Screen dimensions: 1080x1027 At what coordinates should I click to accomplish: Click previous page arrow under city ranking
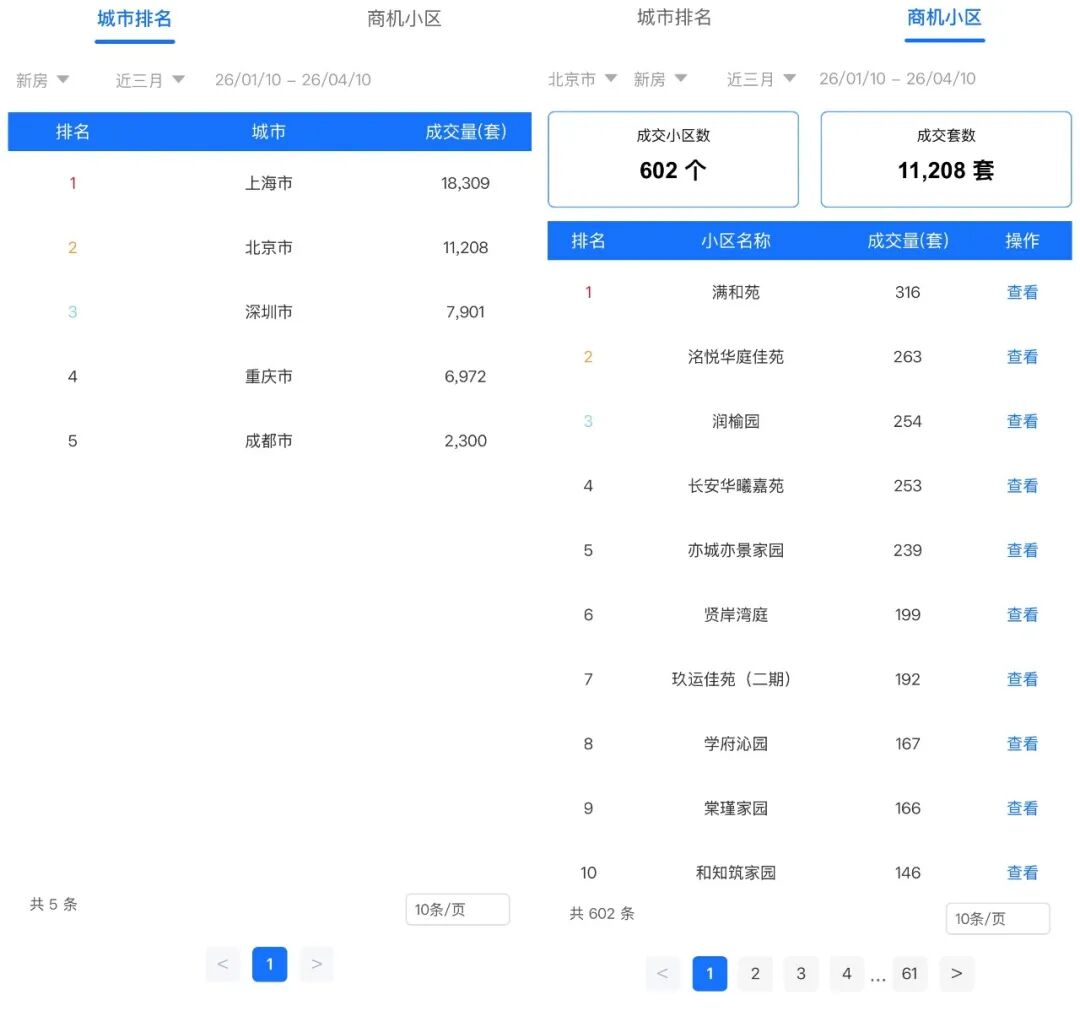[x=223, y=964]
